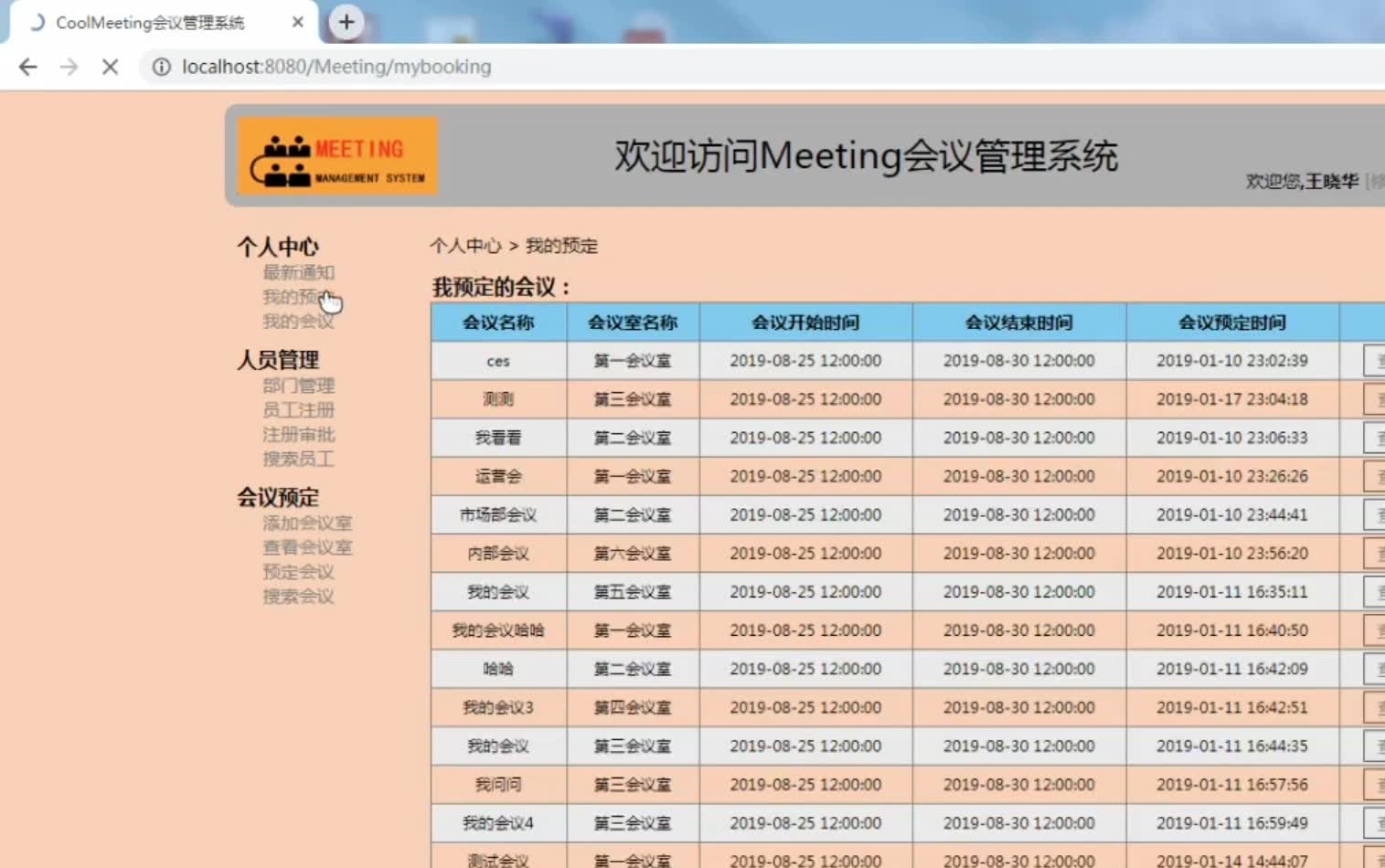Image resolution: width=1385 pixels, height=868 pixels.
Task: Click meeting name cell '运营会'
Action: pos(498,476)
